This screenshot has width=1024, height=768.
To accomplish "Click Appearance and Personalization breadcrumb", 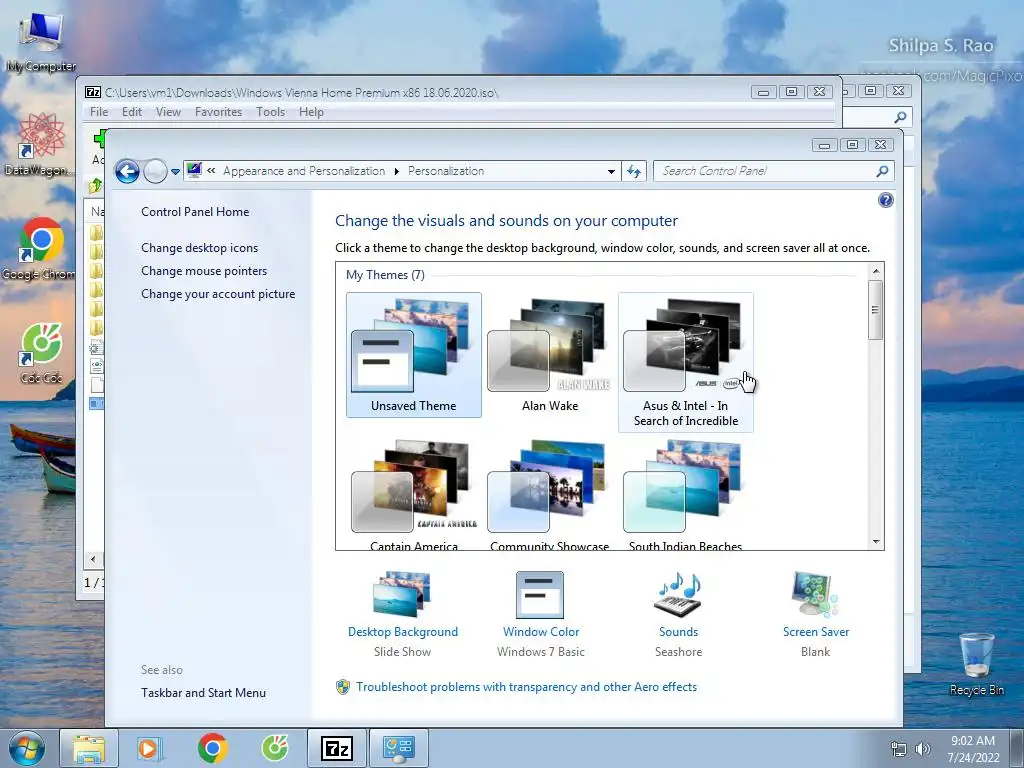I will click(x=304, y=171).
